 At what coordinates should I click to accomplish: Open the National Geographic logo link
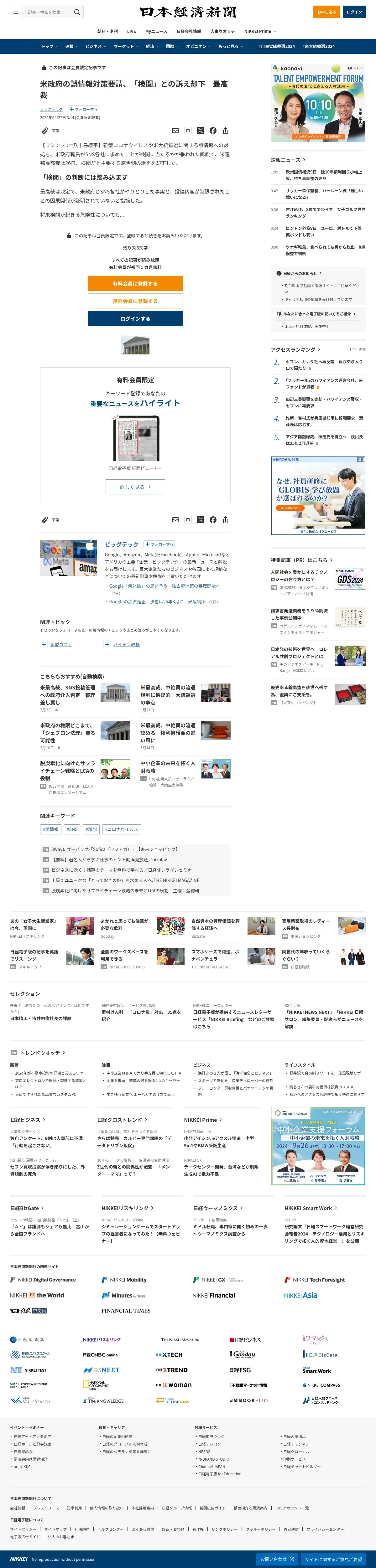(x=96, y=1385)
